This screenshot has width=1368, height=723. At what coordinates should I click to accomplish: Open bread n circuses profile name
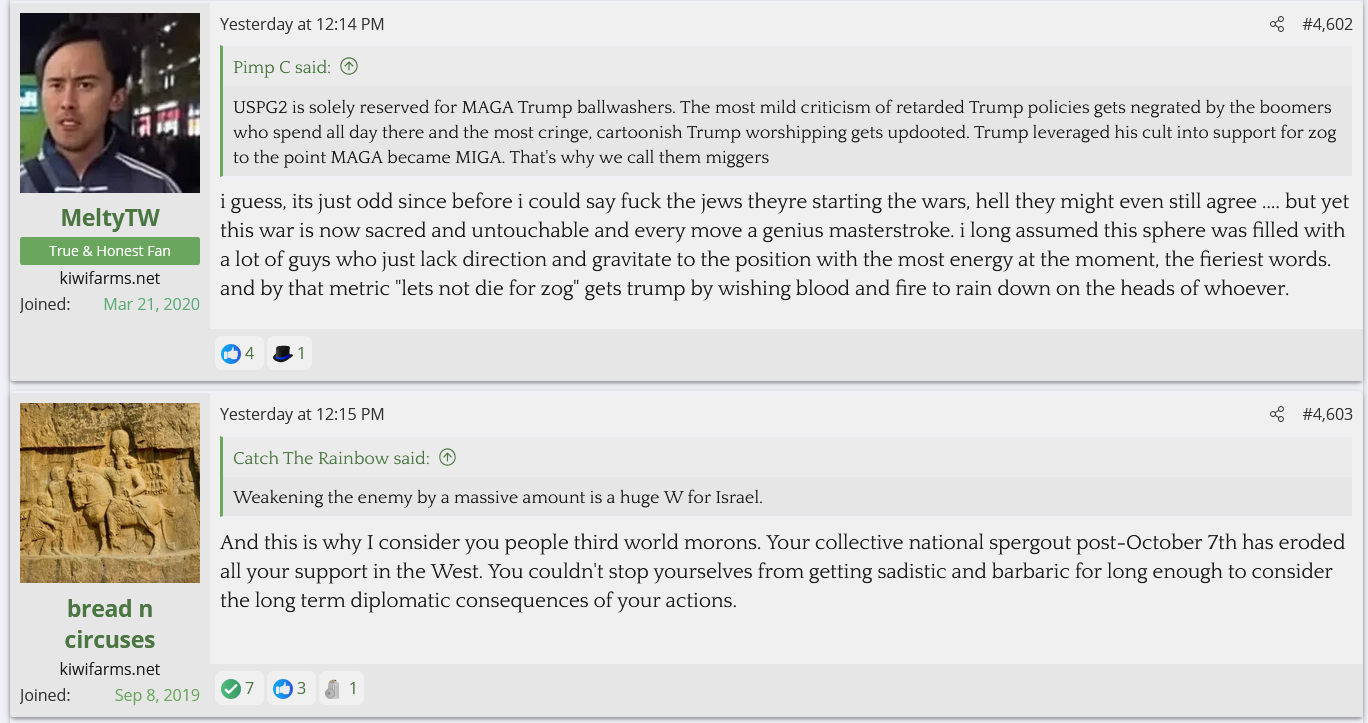tap(110, 624)
